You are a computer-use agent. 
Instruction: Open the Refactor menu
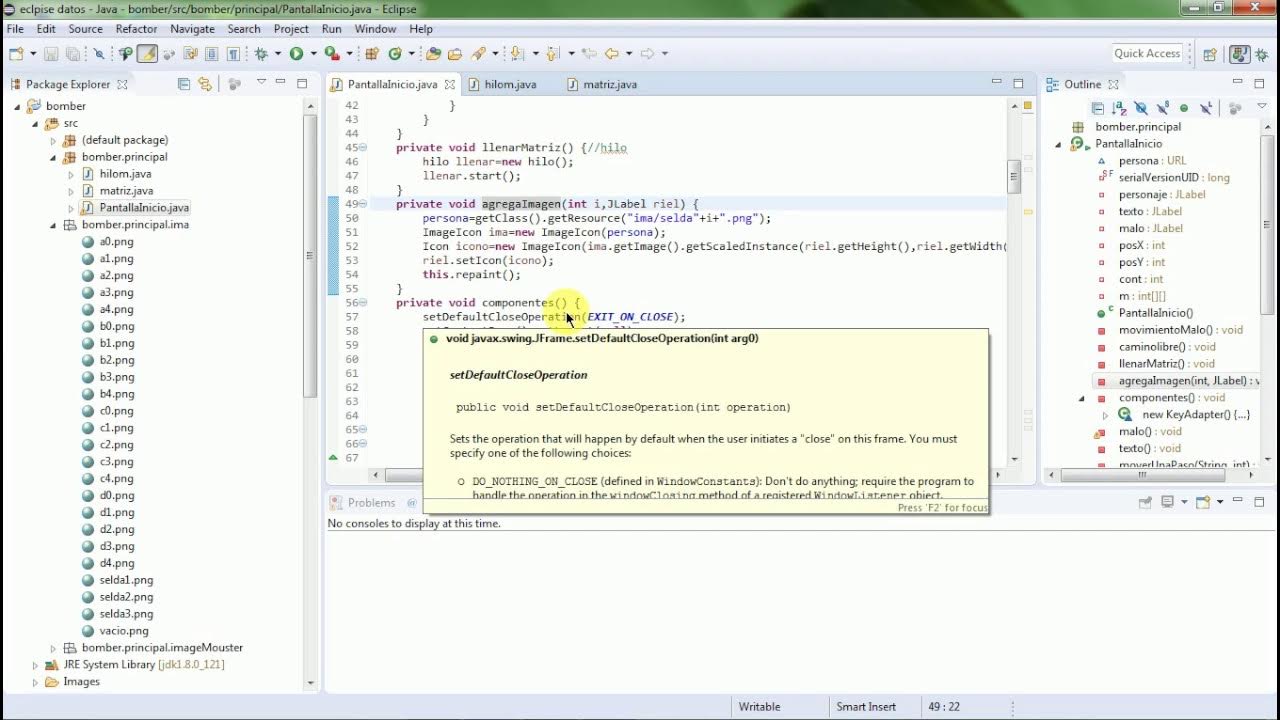(136, 29)
